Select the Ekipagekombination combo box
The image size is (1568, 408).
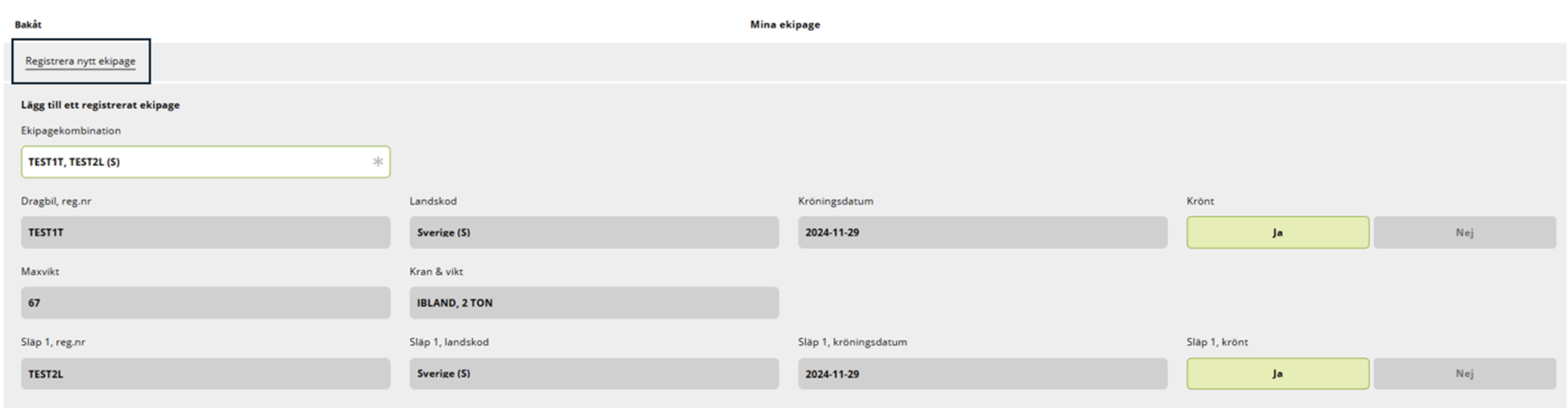click(x=205, y=161)
